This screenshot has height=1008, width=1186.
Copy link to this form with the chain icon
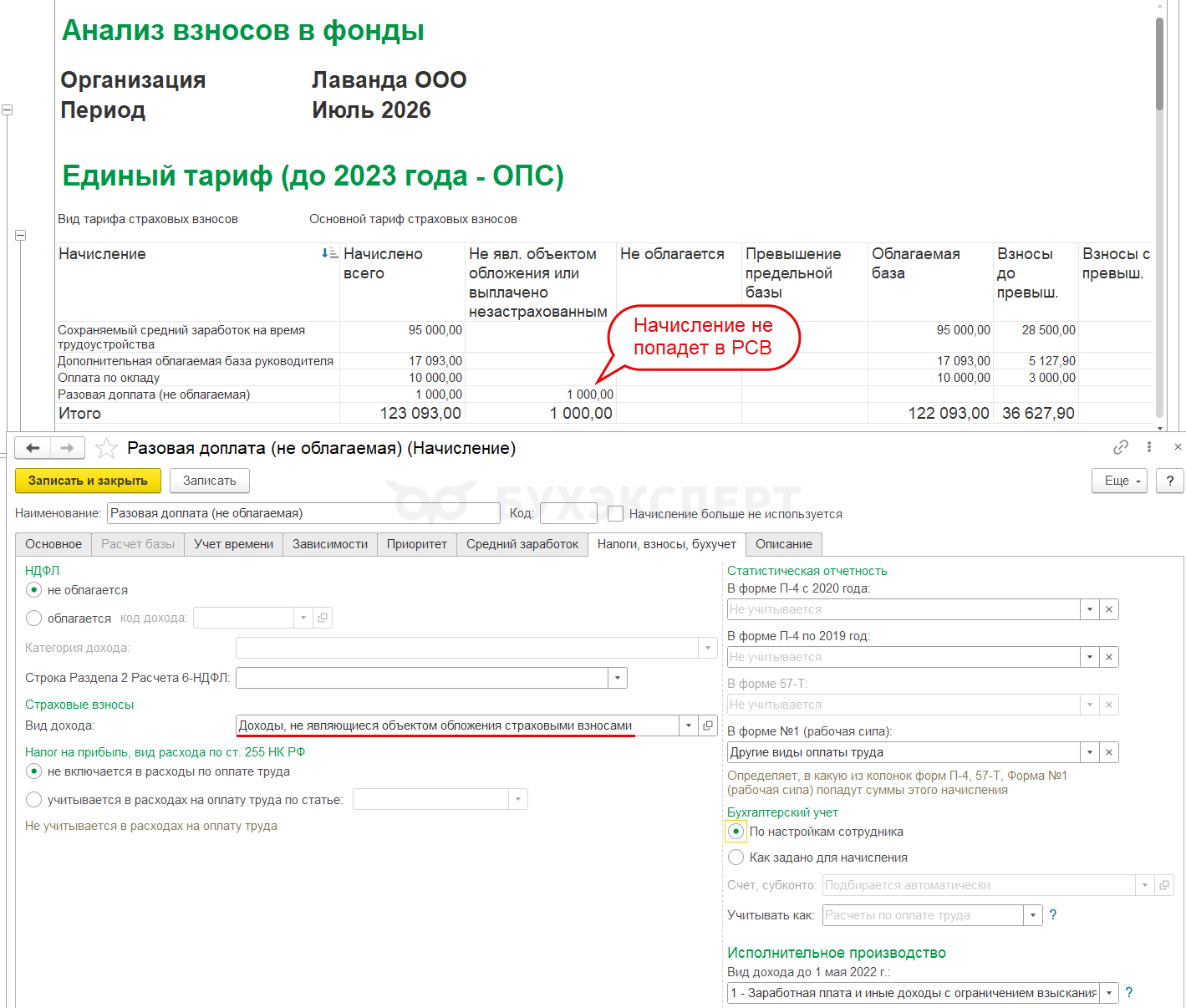click(1121, 447)
